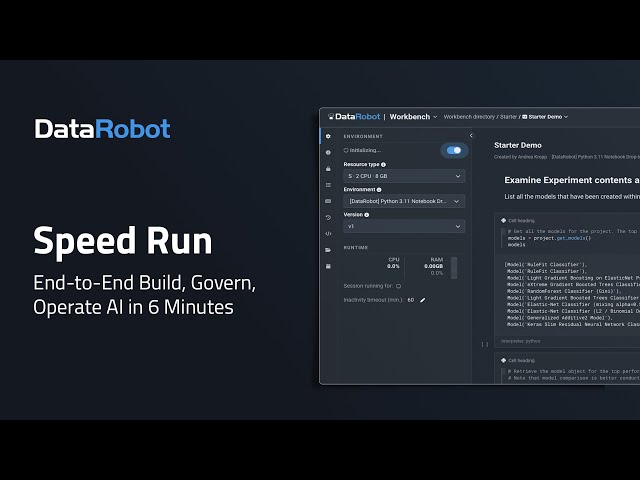Screen dimensions: 640x480
Task: Open the Environment gear icon in sidebar
Action: (x=328, y=135)
